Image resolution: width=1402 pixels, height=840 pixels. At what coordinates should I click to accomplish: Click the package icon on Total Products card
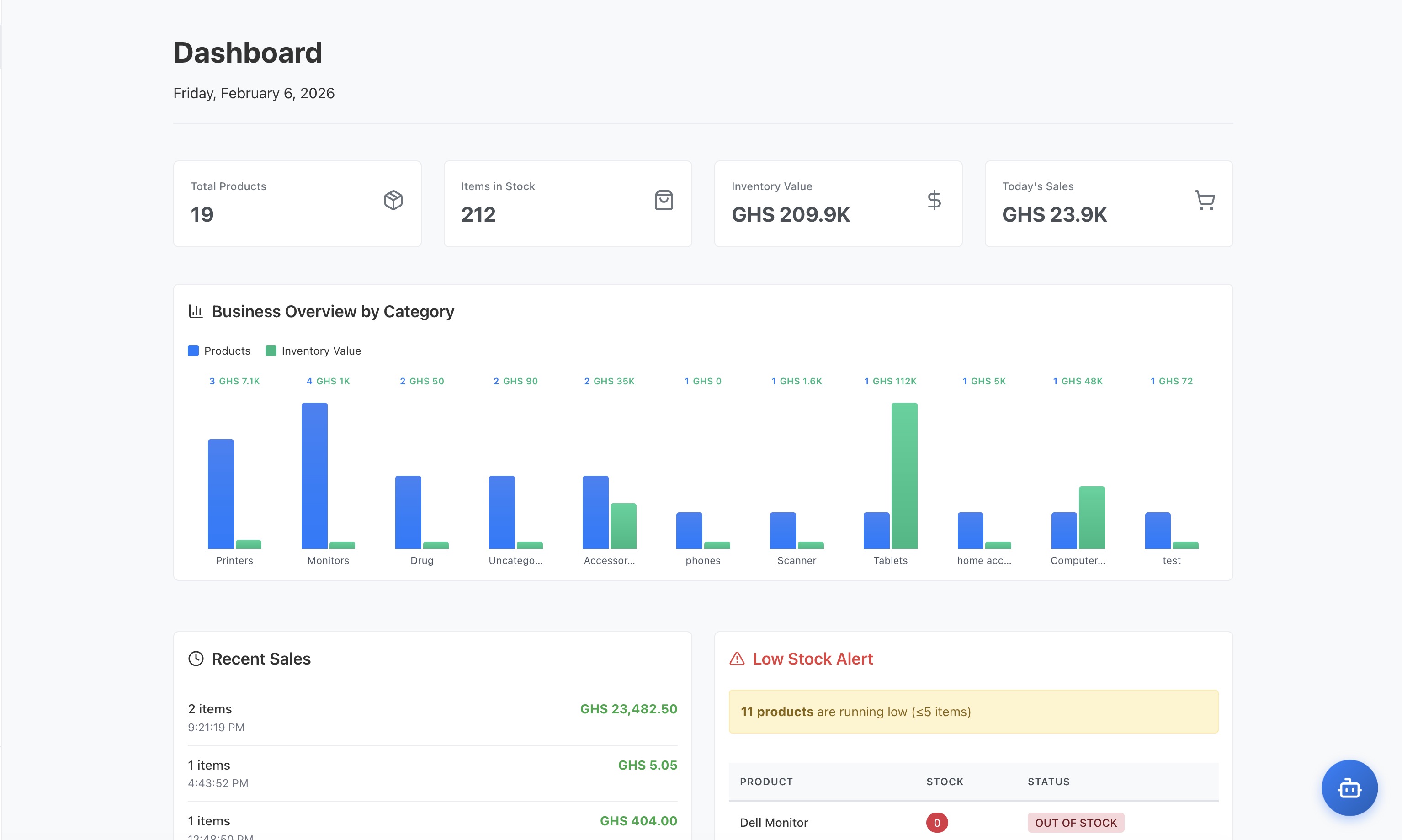pyautogui.click(x=393, y=200)
